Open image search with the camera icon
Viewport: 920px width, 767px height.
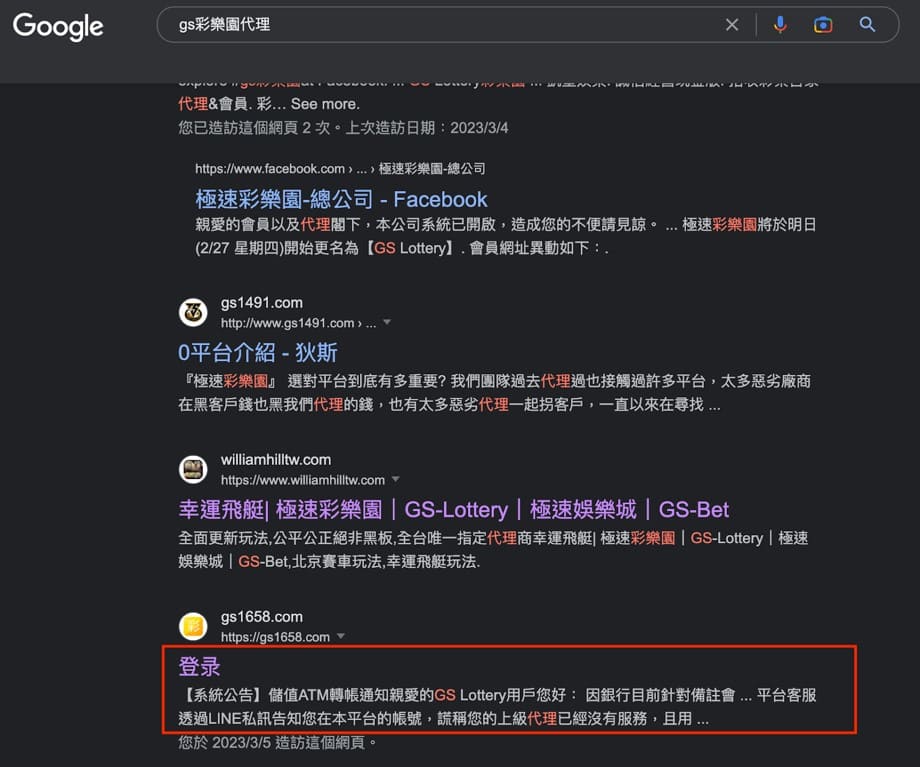[823, 25]
